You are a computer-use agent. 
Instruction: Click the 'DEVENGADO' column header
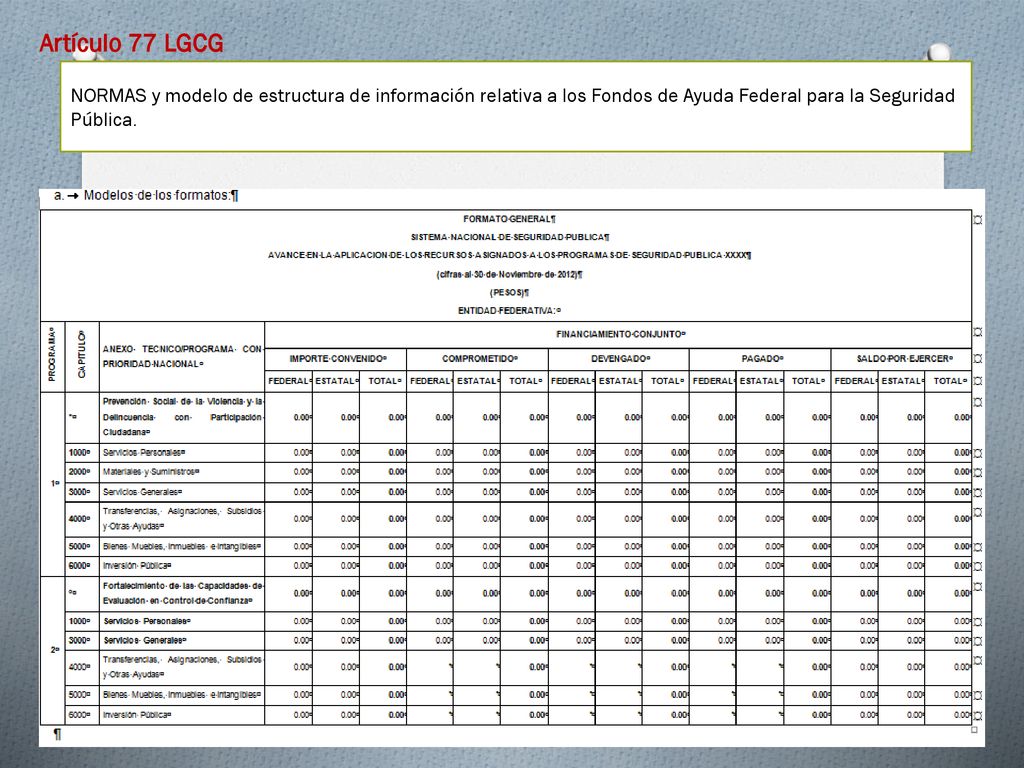coord(620,359)
